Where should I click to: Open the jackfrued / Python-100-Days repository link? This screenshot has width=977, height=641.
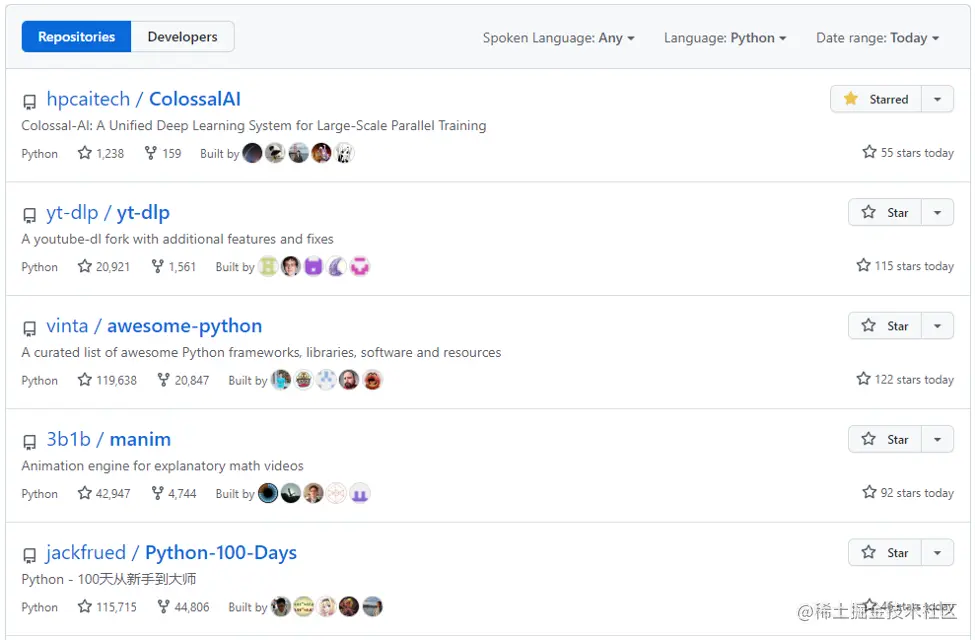[x=171, y=553]
